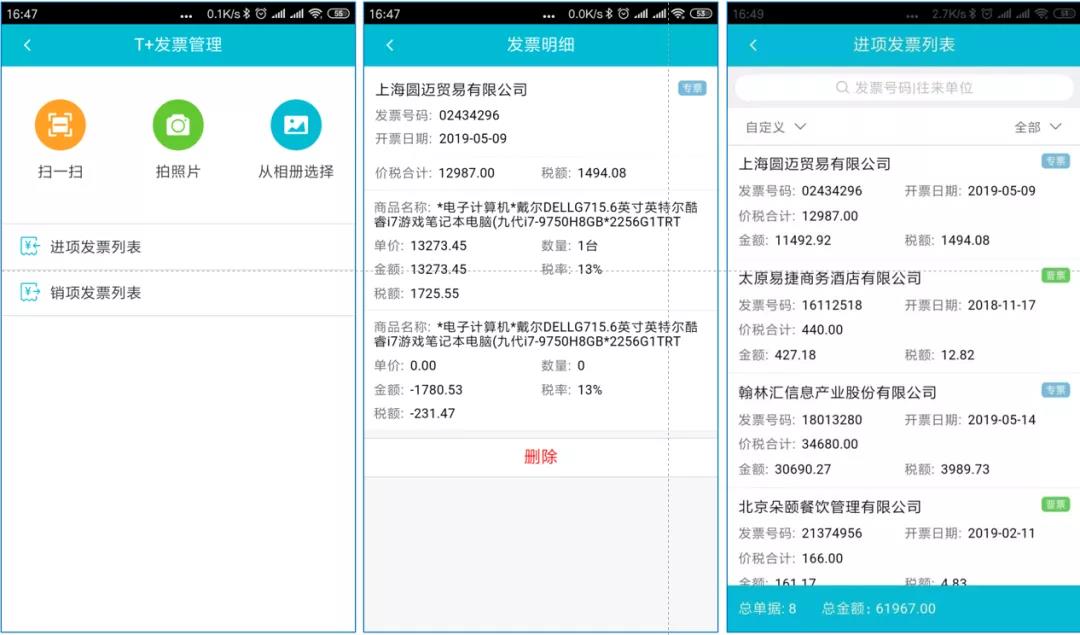1080x635 pixels.
Task: Go back from 发票明细 screen
Action: click(x=390, y=45)
